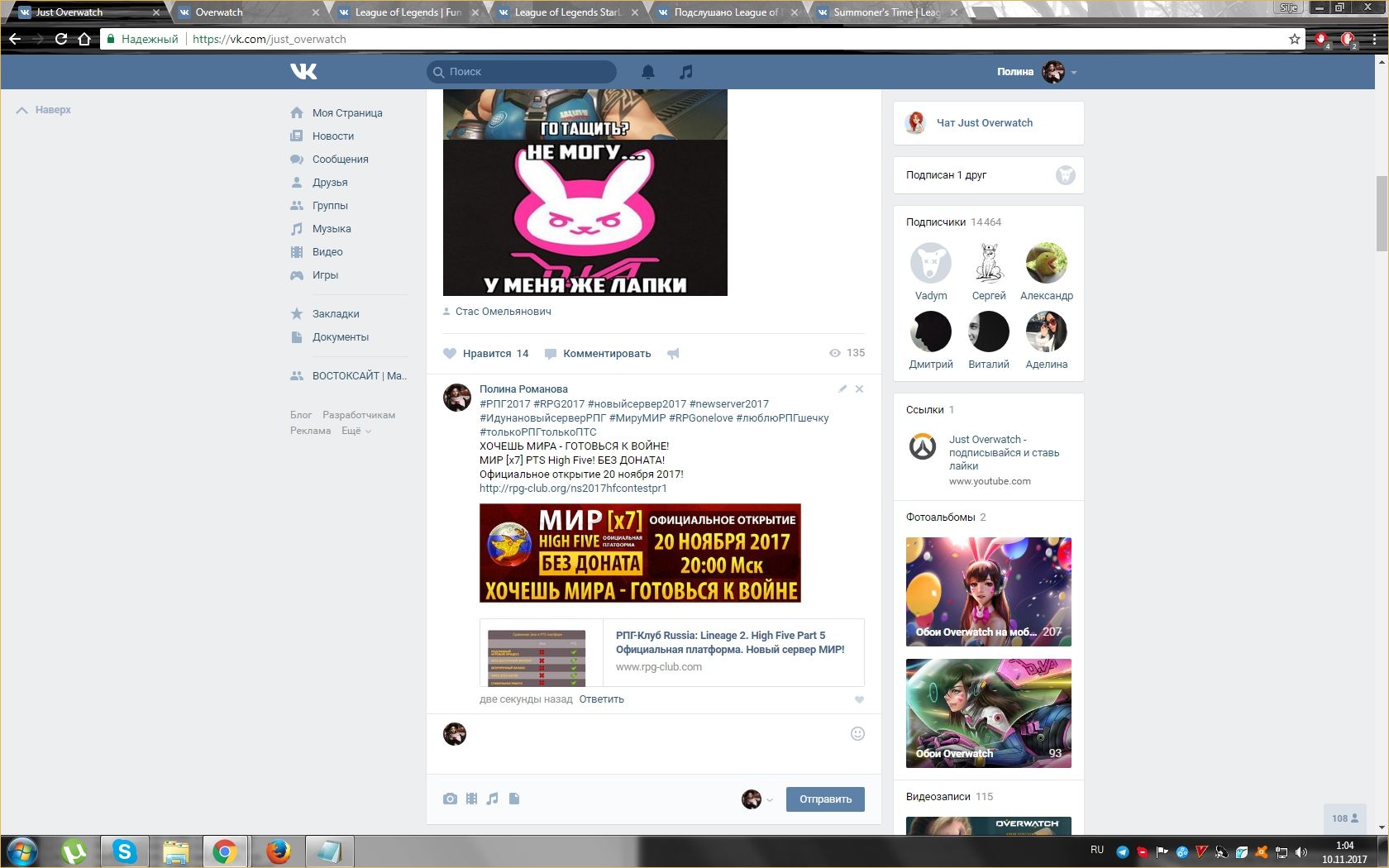Go back to the previous page

[15, 39]
